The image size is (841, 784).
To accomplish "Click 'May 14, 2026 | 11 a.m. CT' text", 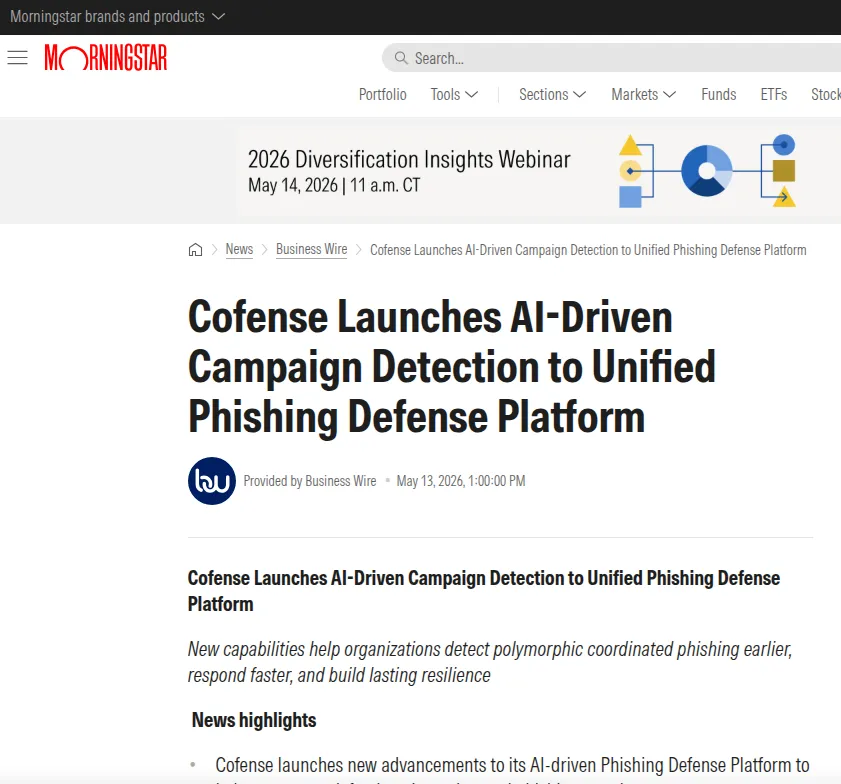I will pos(334,186).
